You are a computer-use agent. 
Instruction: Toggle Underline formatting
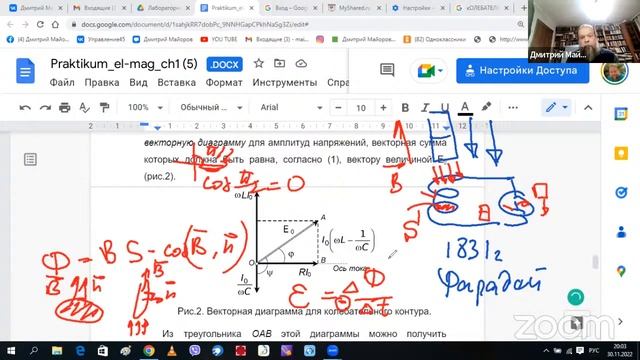click(444, 108)
